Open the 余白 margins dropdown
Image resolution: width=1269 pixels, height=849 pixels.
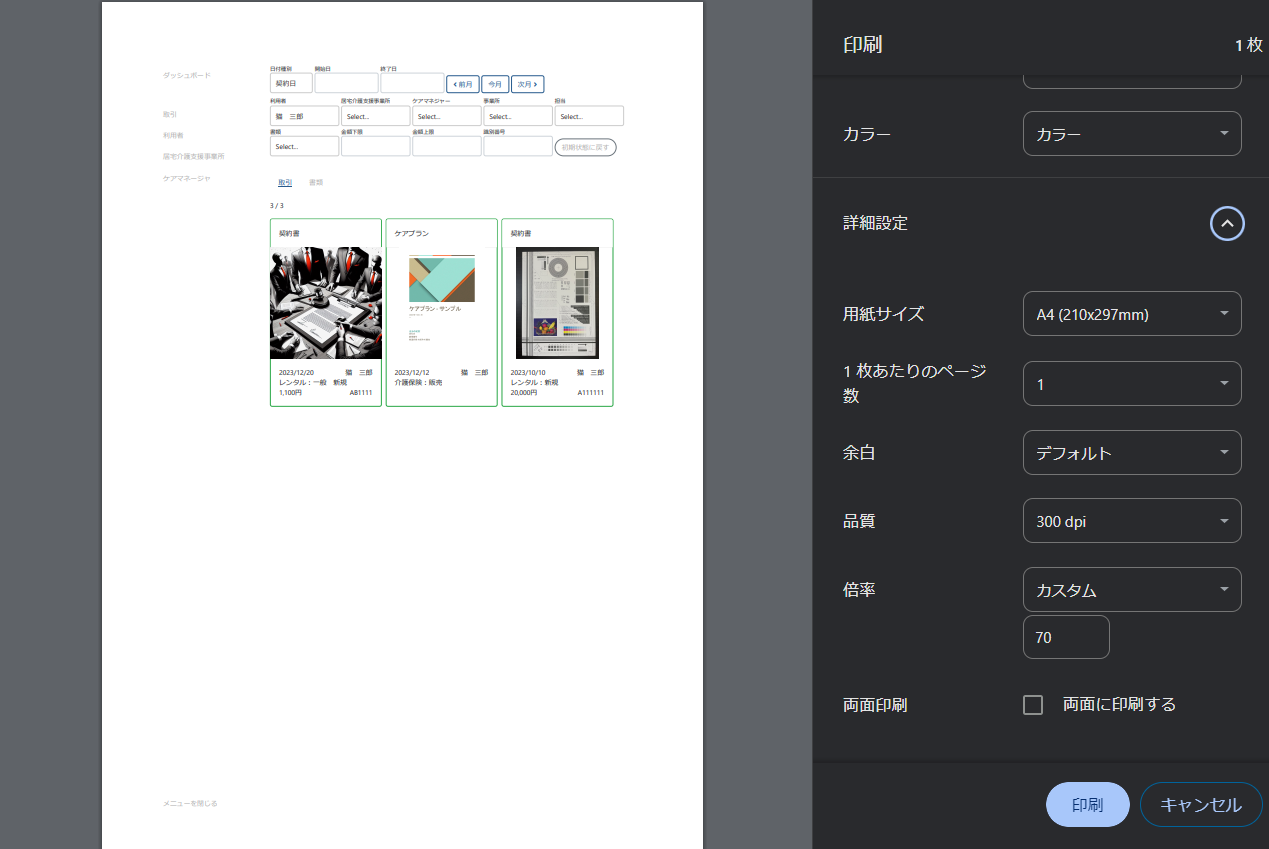pyautogui.click(x=1131, y=452)
